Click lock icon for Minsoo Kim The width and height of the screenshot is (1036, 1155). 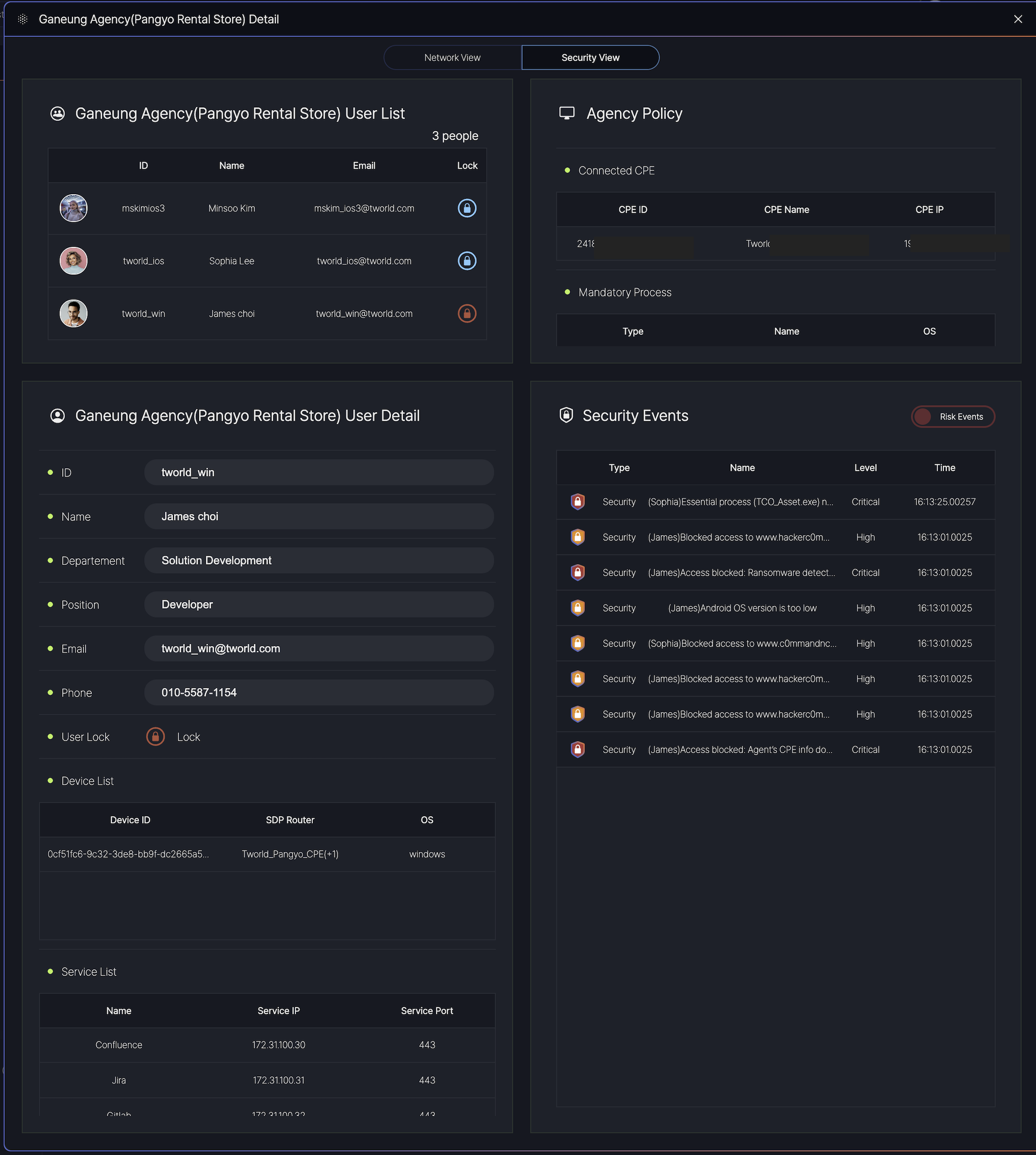(x=467, y=208)
